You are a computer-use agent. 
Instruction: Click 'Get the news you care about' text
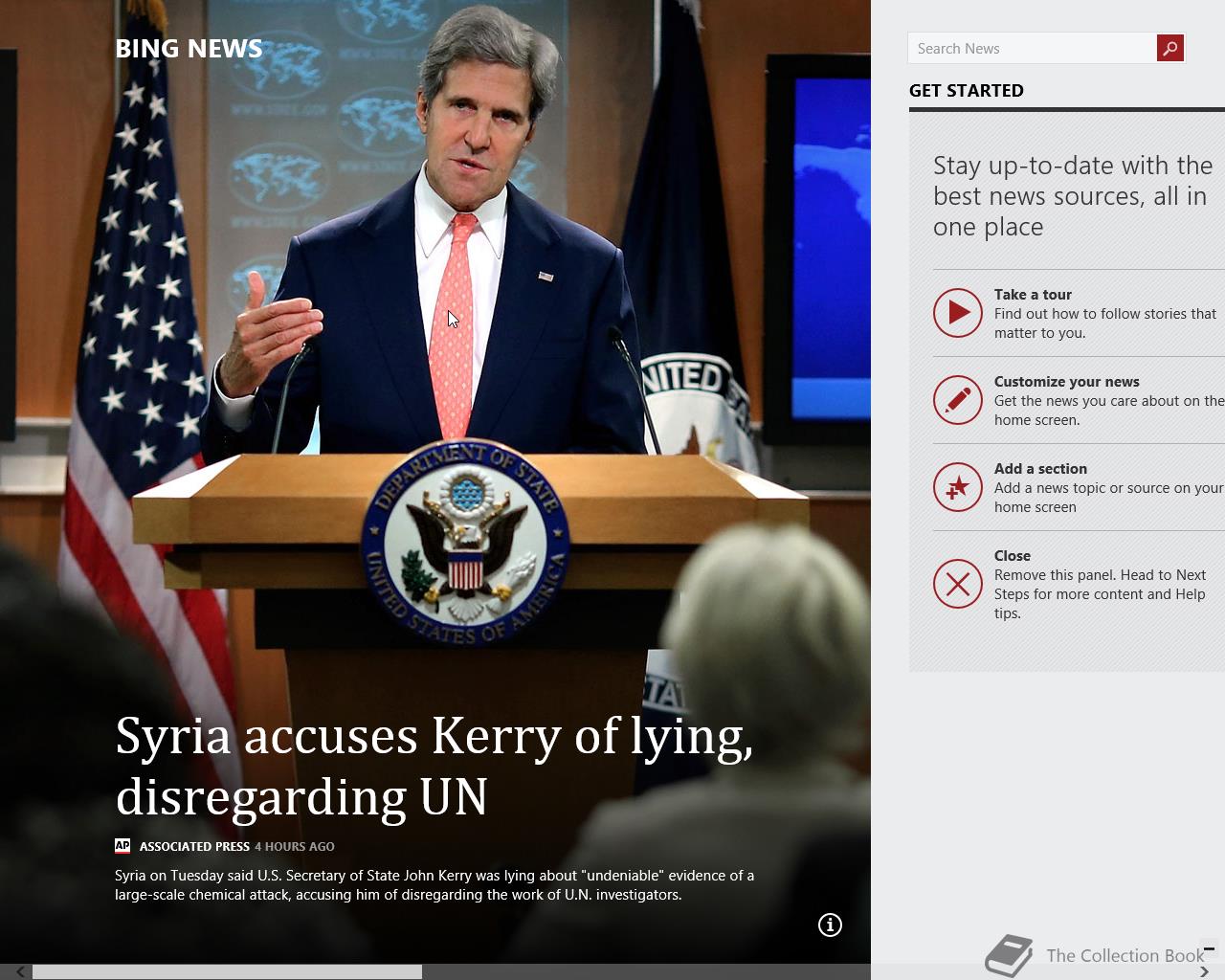[x=1109, y=411]
